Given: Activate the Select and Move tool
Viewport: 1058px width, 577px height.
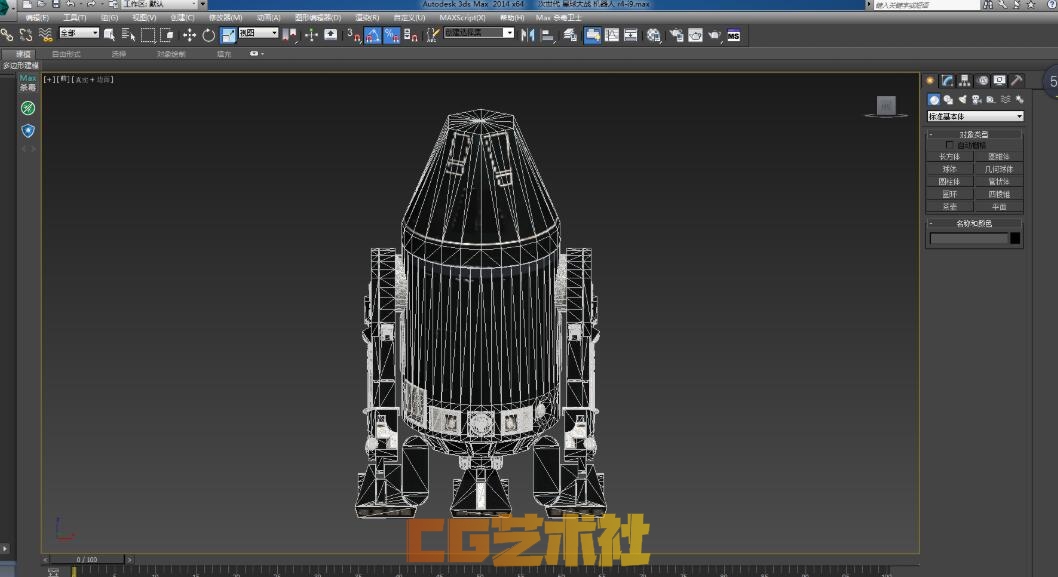Looking at the screenshot, I should click(189, 35).
